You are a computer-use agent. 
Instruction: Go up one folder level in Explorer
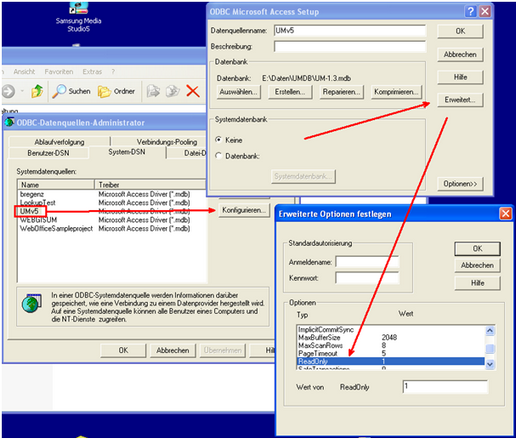coord(37,91)
